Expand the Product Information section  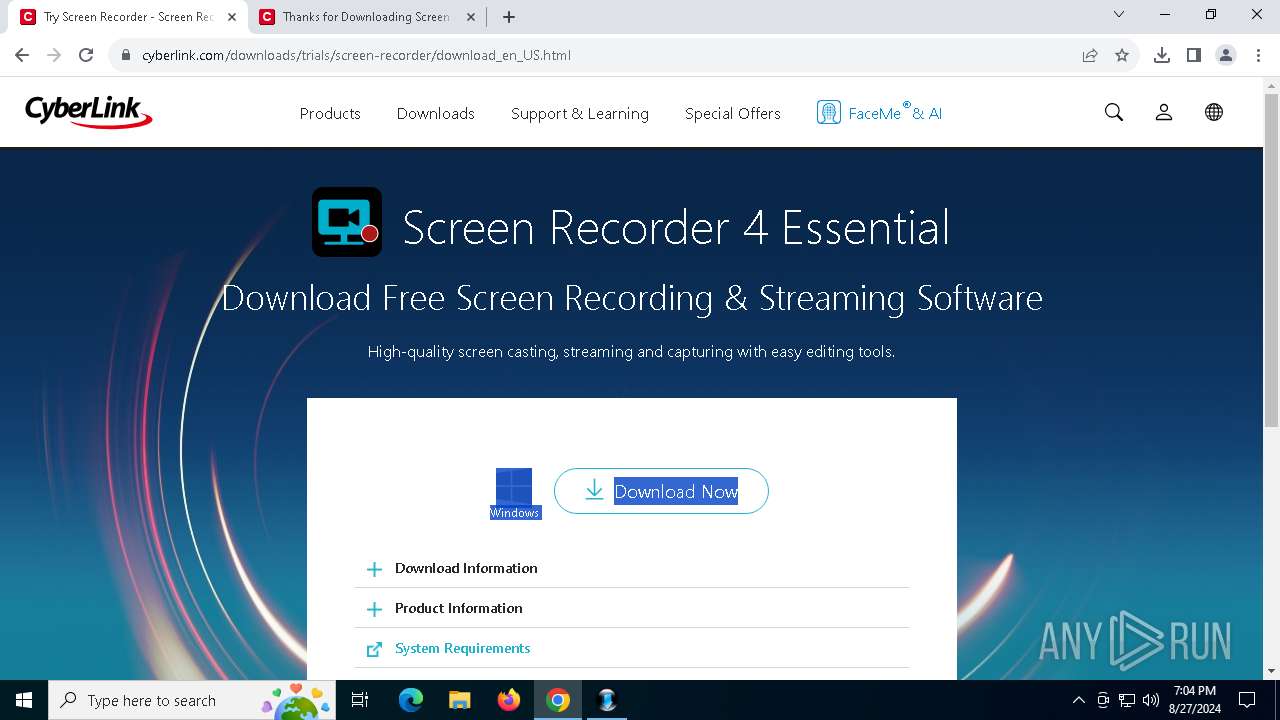[x=632, y=608]
